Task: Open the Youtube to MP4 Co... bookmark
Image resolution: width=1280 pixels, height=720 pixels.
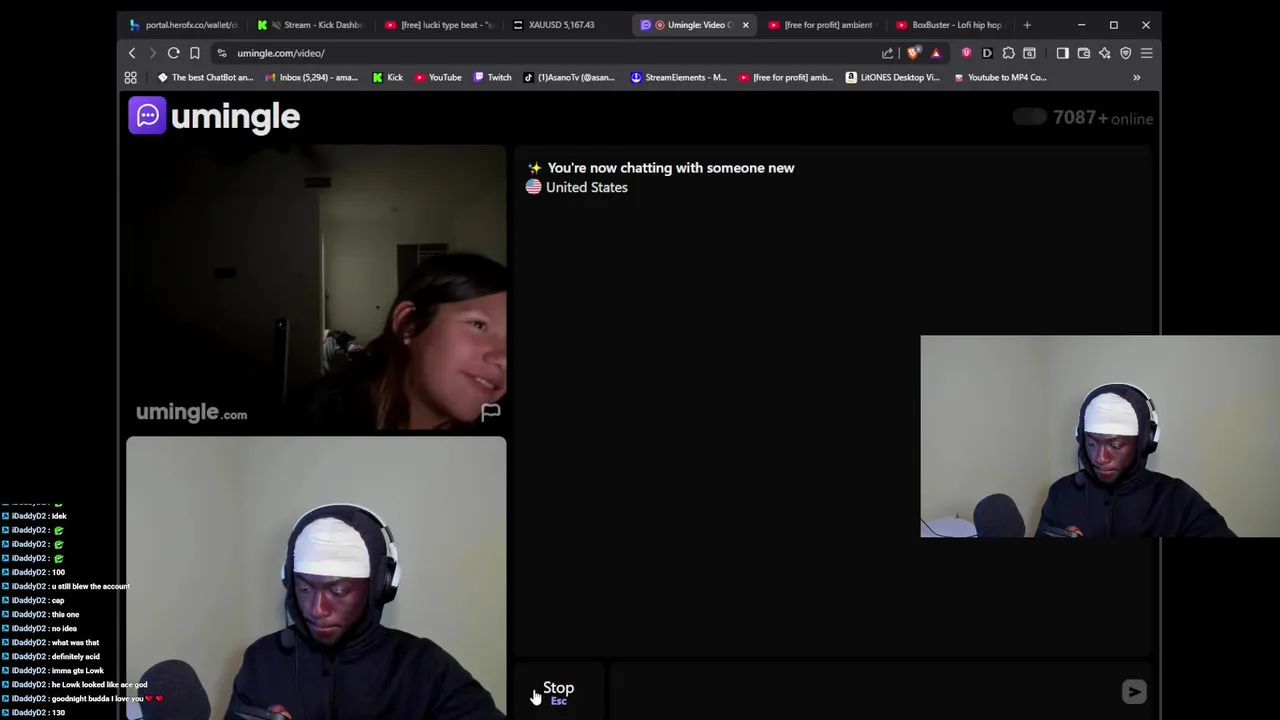Action: pyautogui.click(x=1000, y=77)
